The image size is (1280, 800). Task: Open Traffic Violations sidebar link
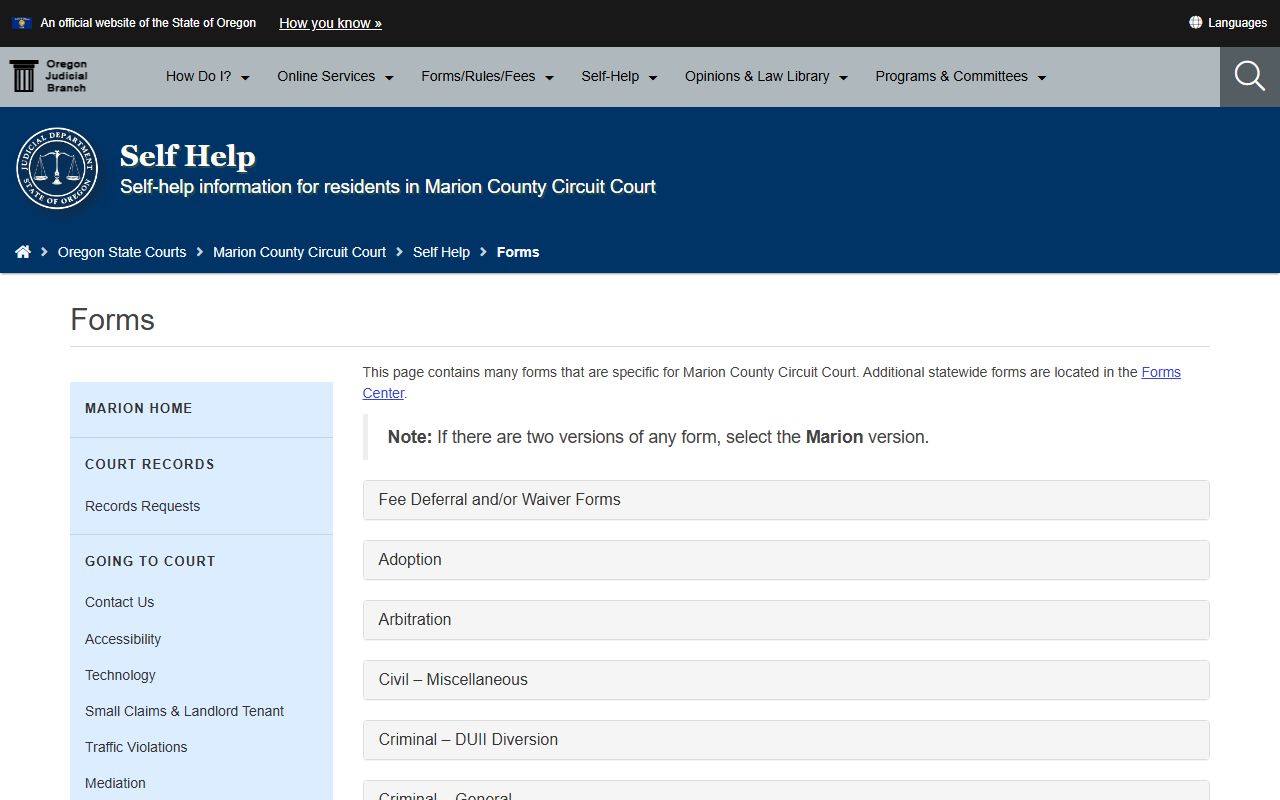point(136,747)
